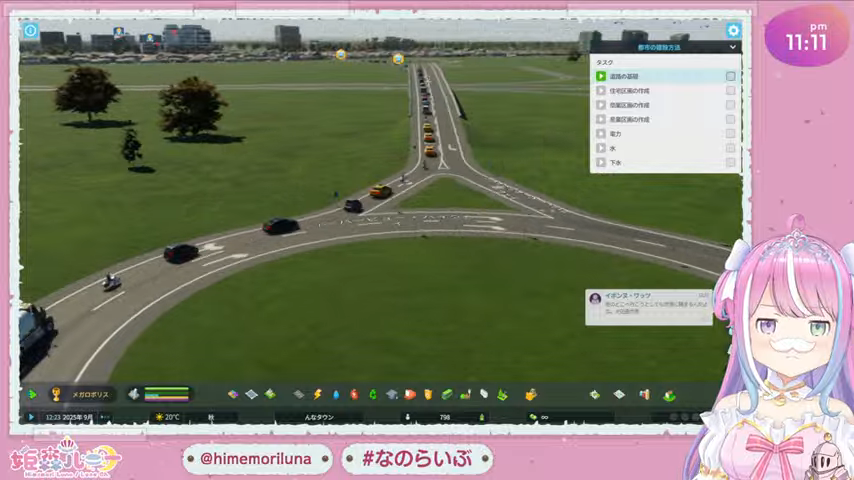Expand the 下水 task play arrow
Screen dimensions: 854x480
(601, 162)
